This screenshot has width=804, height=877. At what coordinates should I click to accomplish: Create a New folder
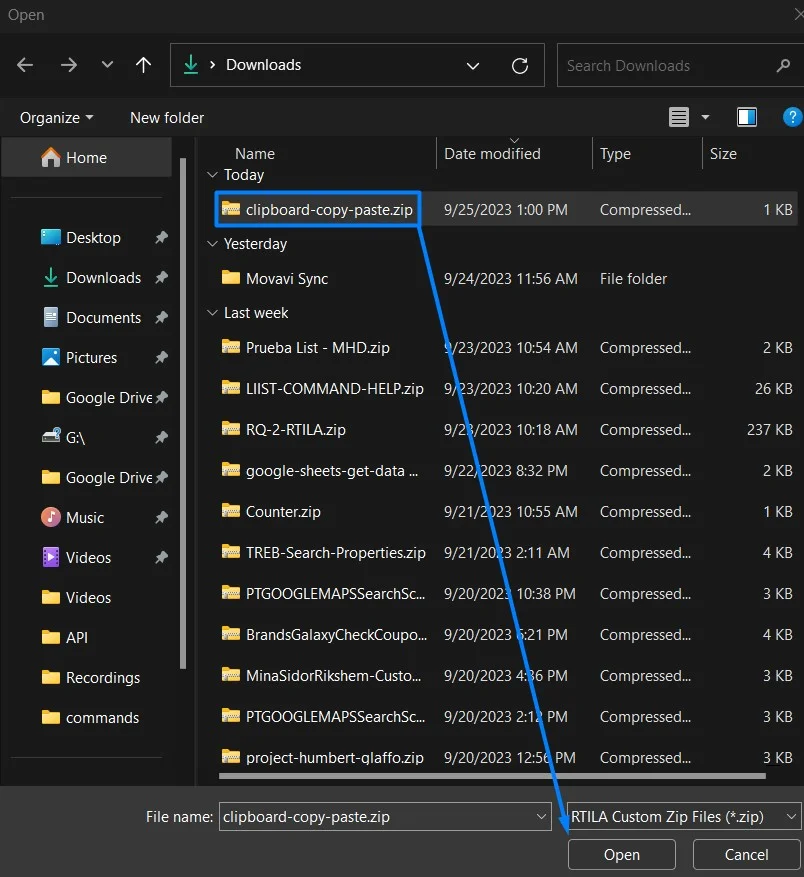(x=167, y=118)
